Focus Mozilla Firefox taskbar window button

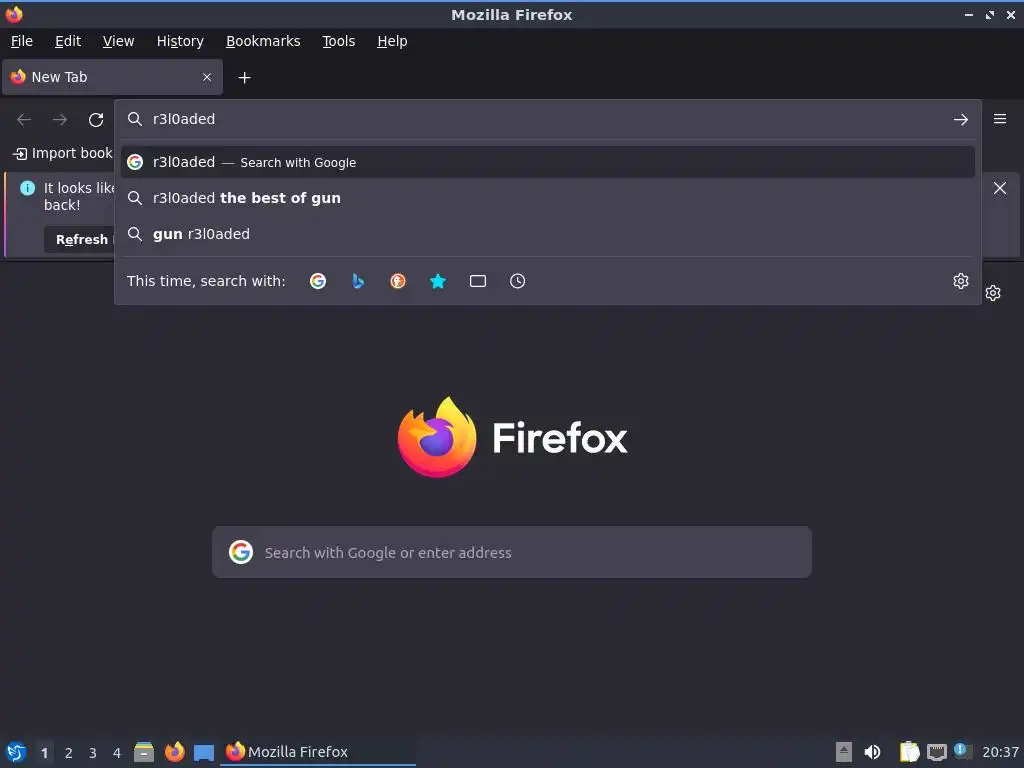318,752
